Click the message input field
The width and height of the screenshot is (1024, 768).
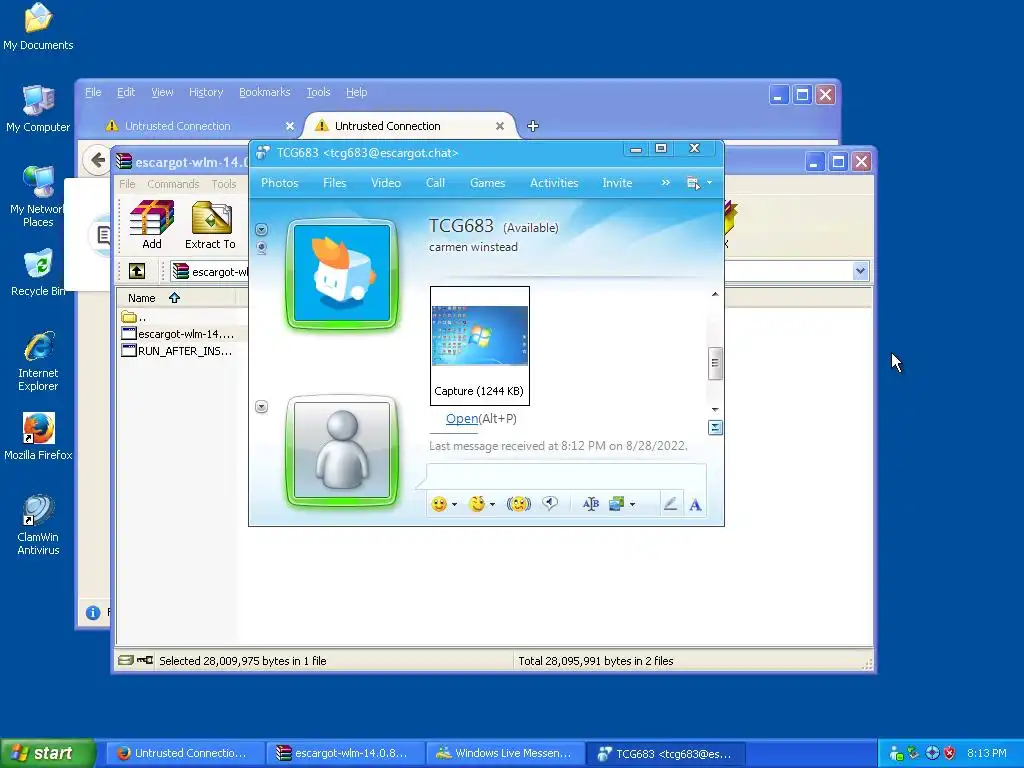point(566,475)
